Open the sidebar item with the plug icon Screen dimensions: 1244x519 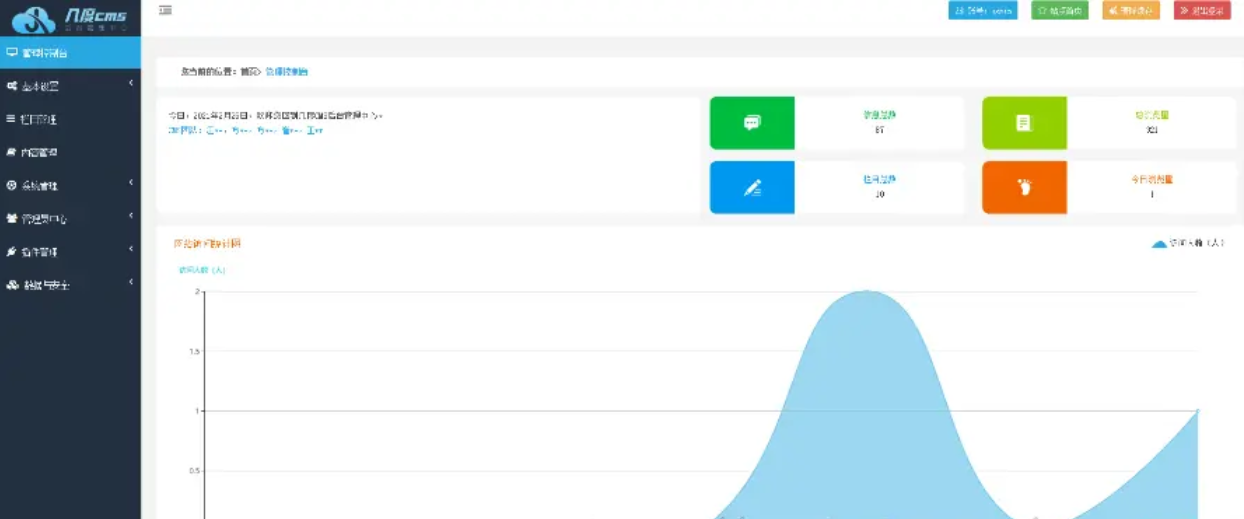click(70, 251)
